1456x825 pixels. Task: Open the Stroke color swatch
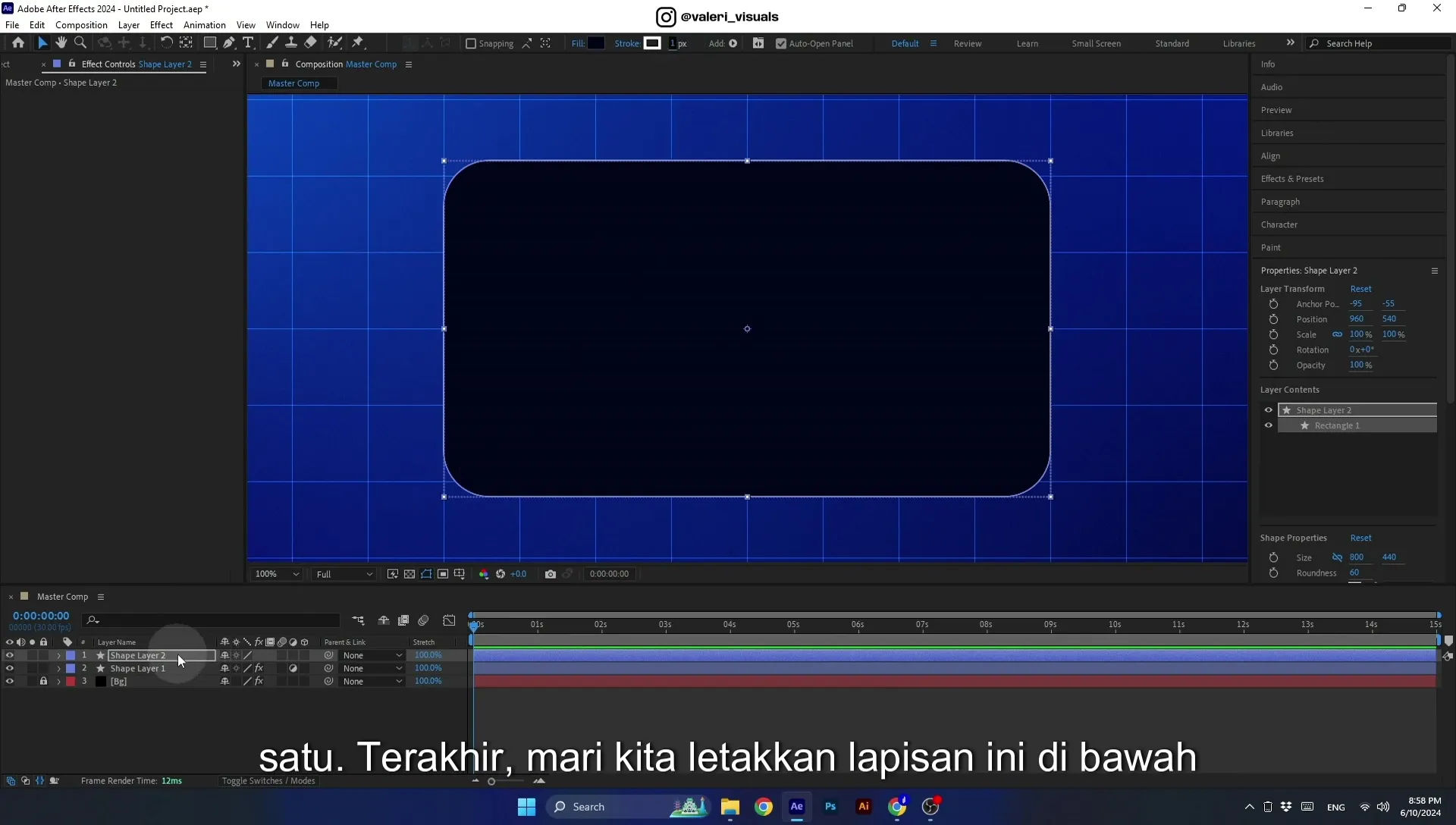coord(652,43)
